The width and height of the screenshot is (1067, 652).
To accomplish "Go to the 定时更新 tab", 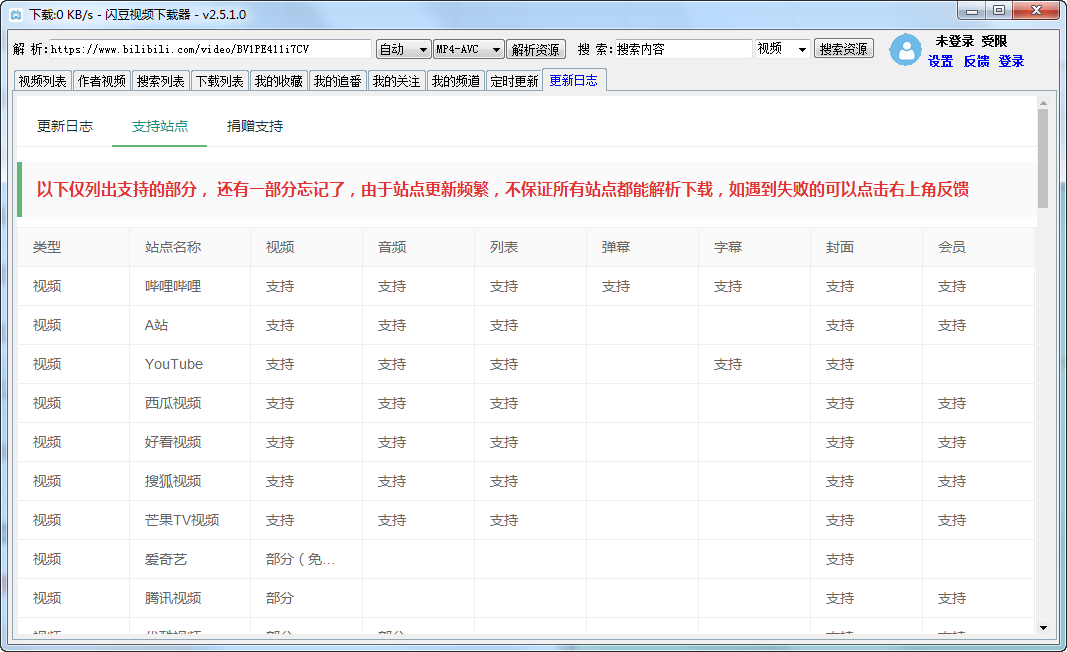I will click(x=514, y=81).
